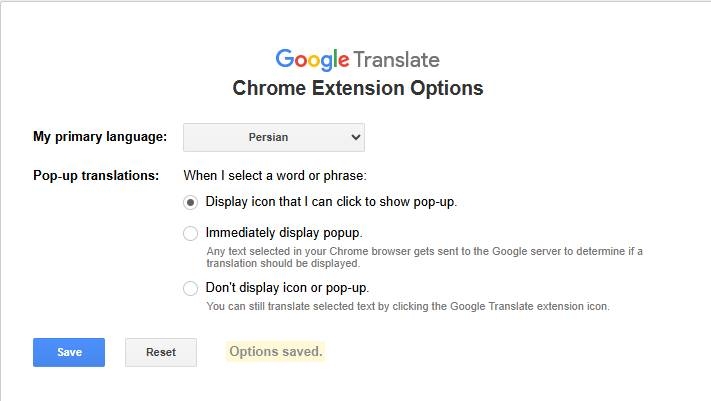Click the When I select a word or phrase text
Viewport: 711px width, 401px height.
click(275, 176)
